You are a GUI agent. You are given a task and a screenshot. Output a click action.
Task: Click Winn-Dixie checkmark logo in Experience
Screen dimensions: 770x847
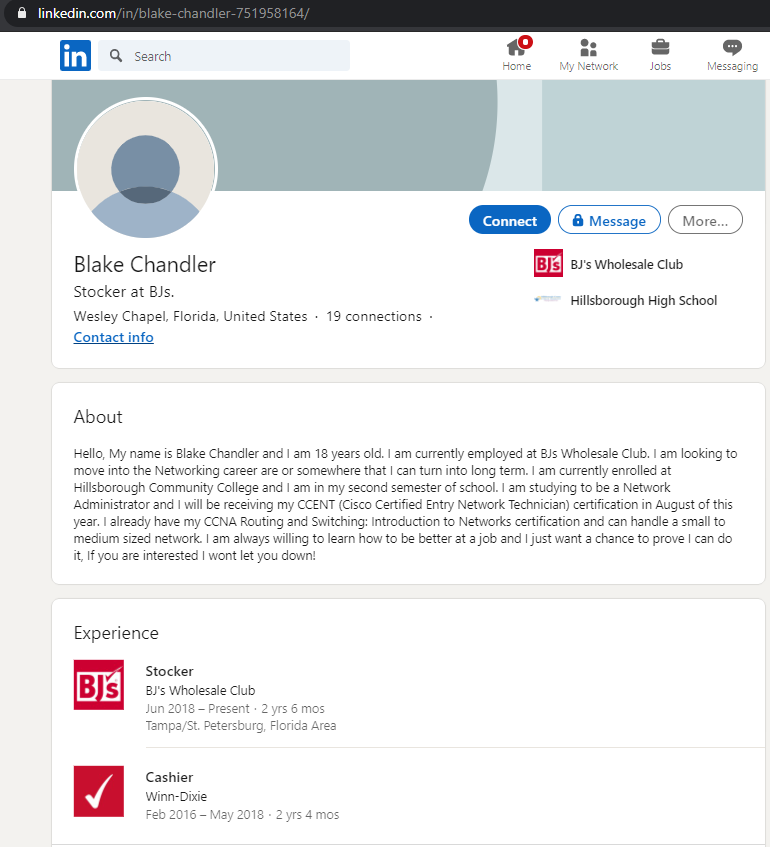tap(99, 791)
